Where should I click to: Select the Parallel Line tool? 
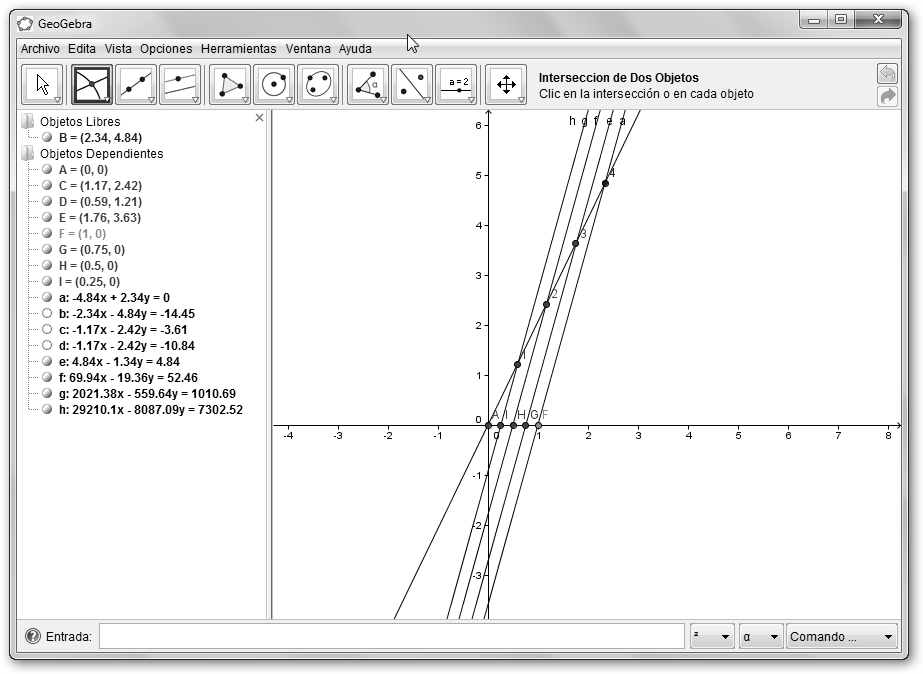(180, 85)
